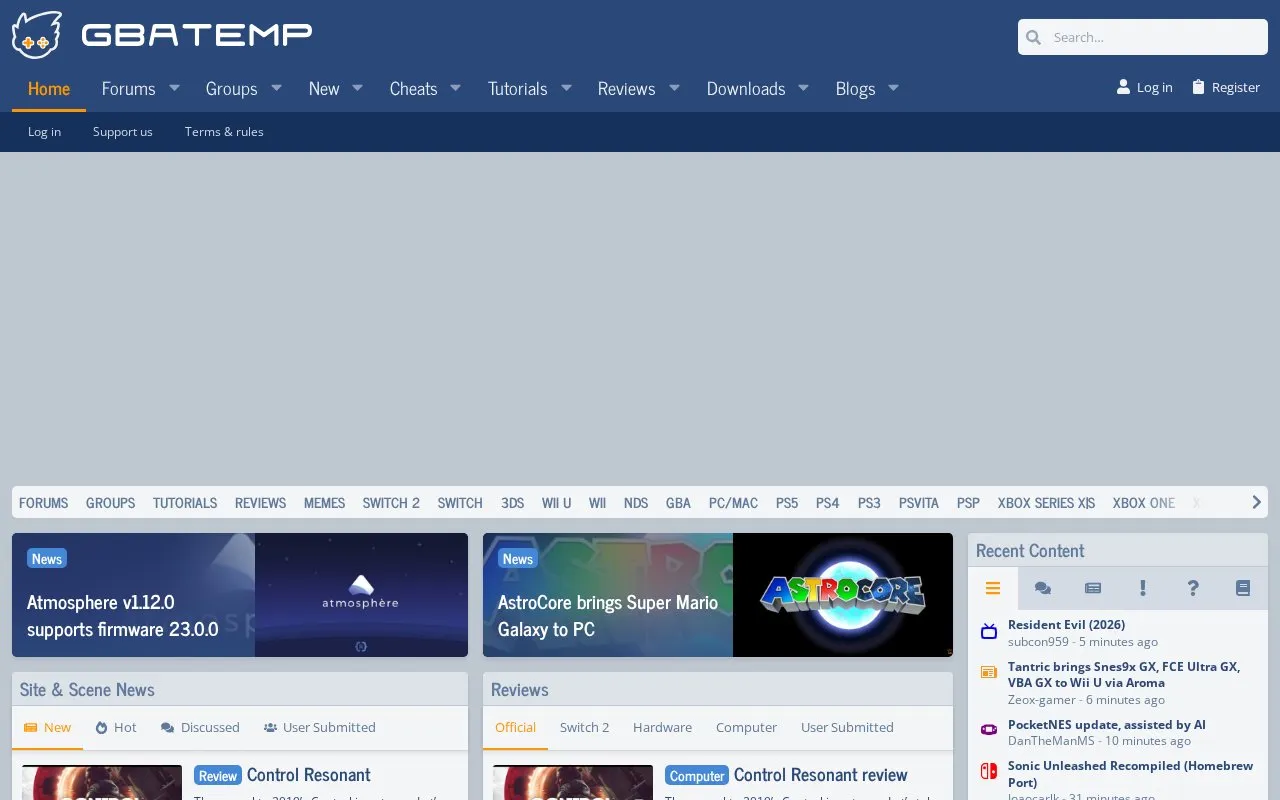Screen dimensions: 1280x800
Task: Switch to the Discussed news tab
Action: tap(200, 728)
